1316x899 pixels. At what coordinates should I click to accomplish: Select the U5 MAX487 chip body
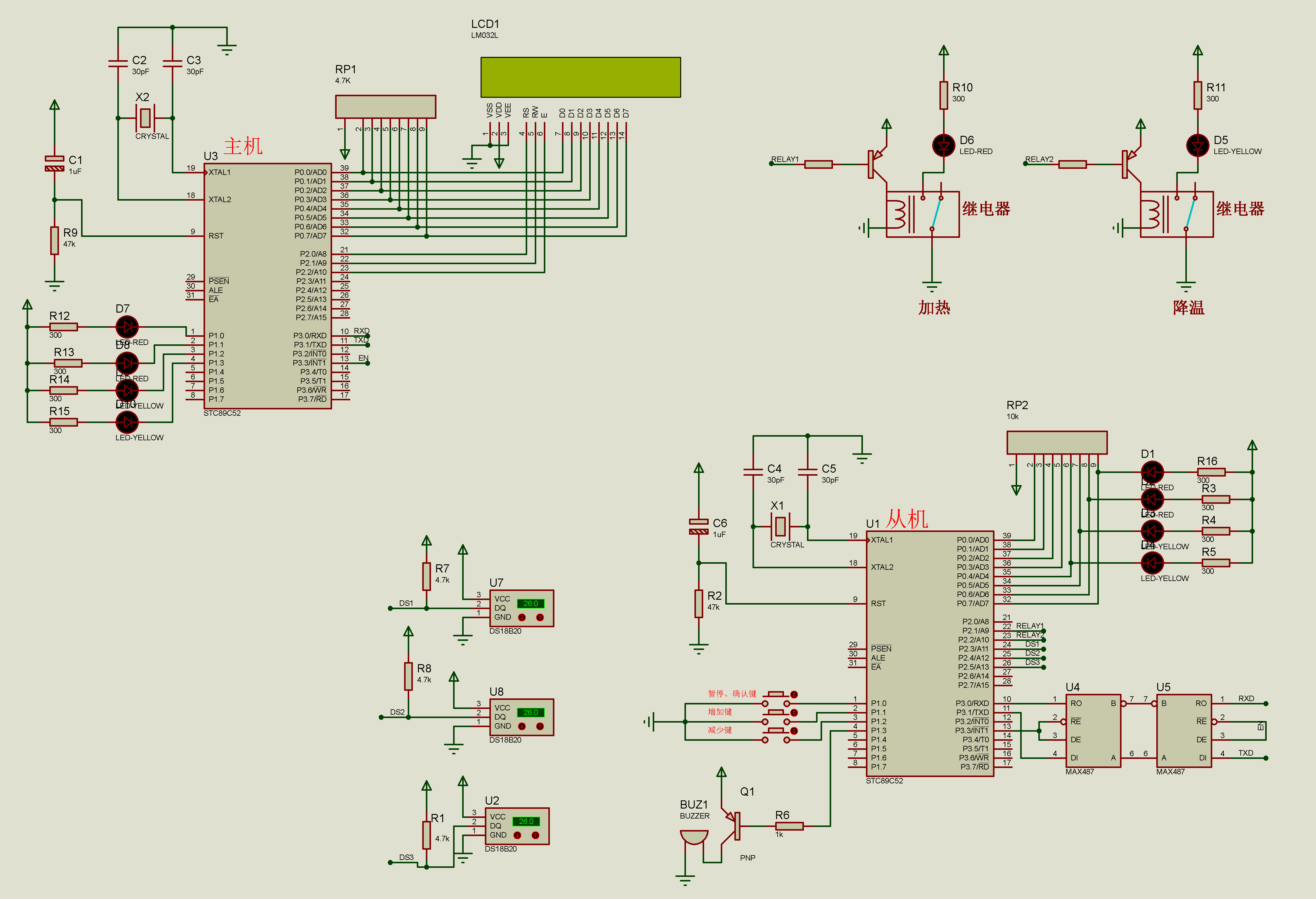point(1184,731)
